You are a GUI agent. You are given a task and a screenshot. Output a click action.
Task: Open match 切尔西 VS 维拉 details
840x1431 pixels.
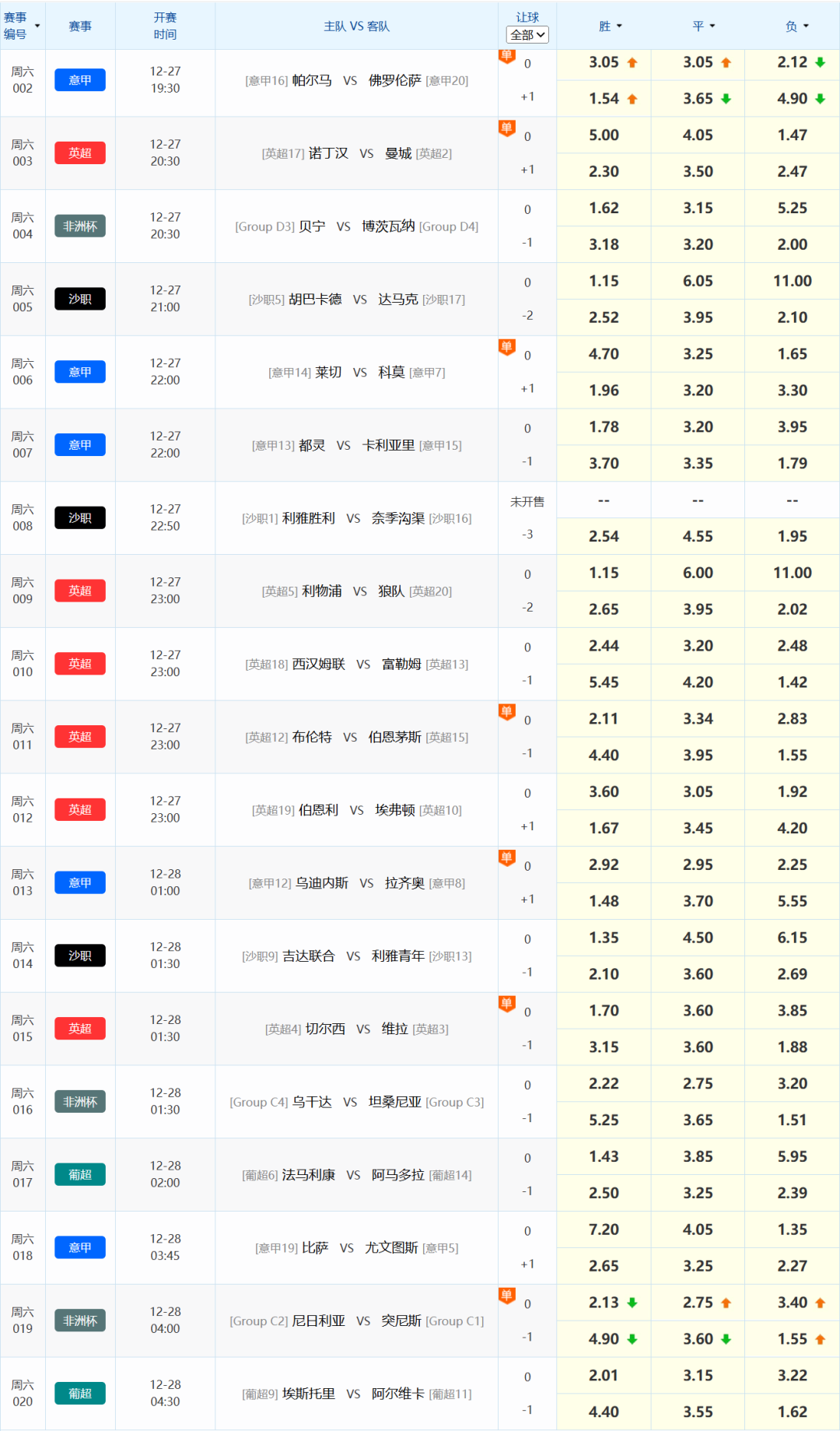click(356, 1029)
